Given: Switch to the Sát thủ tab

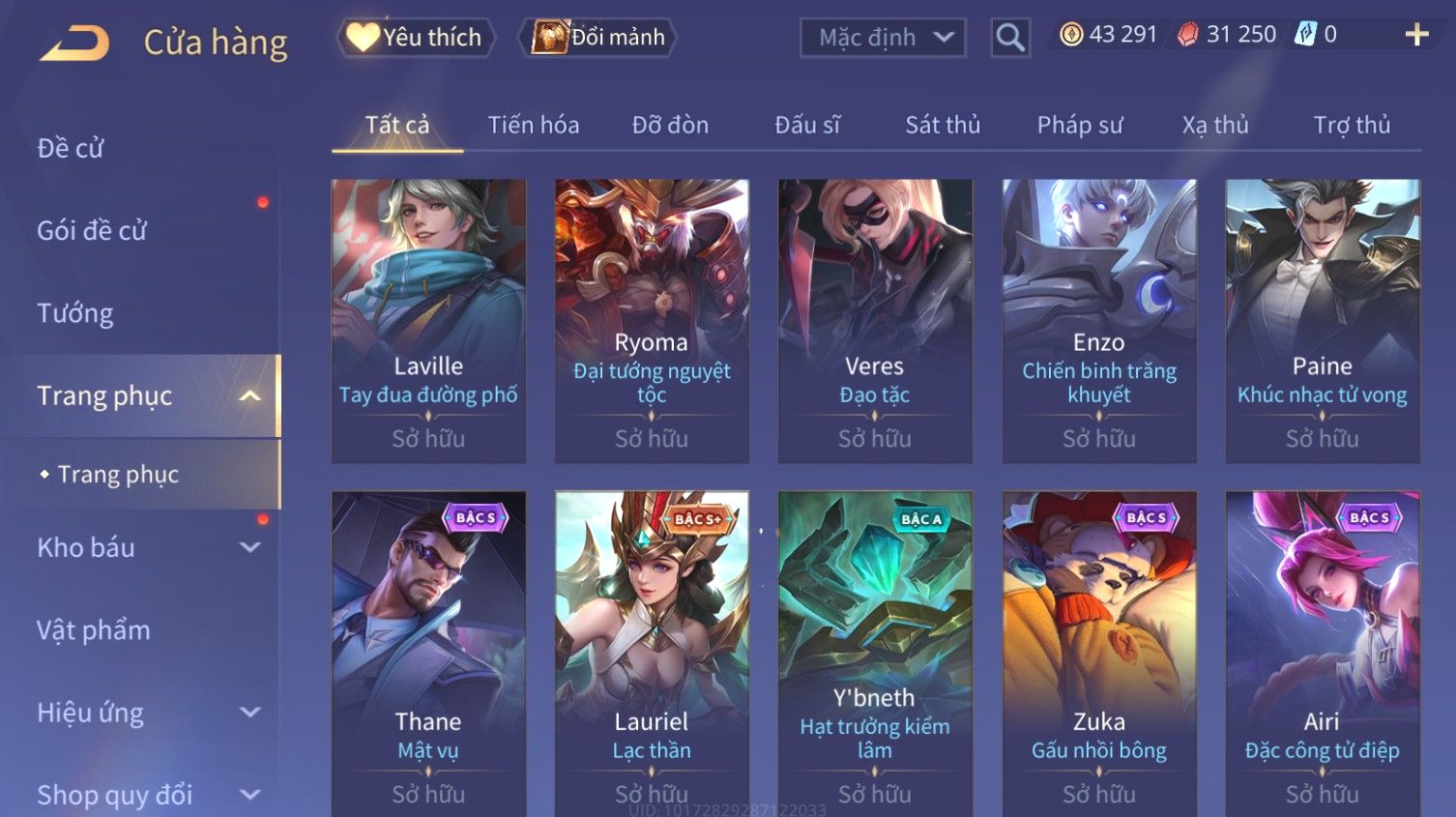Looking at the screenshot, I should (943, 125).
